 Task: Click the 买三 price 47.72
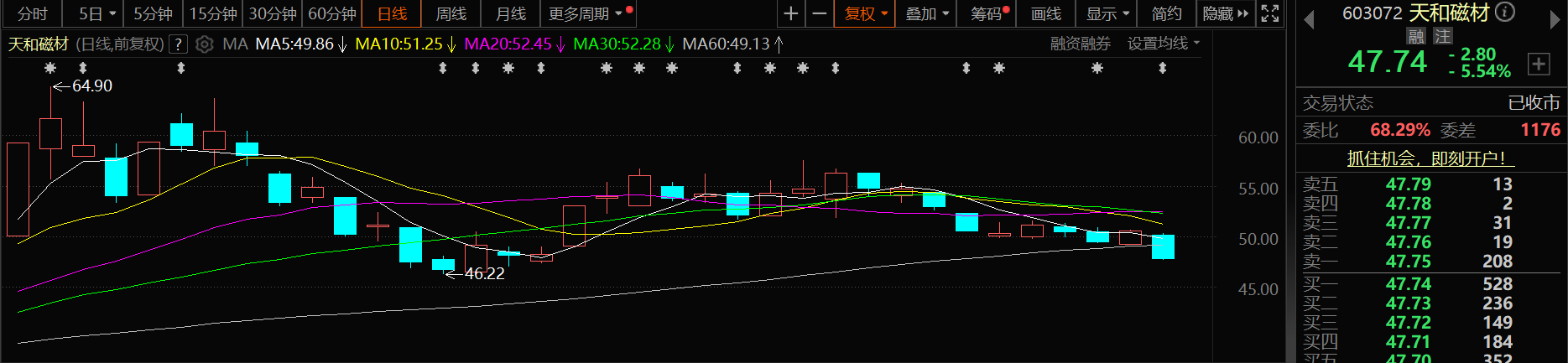point(1409,323)
